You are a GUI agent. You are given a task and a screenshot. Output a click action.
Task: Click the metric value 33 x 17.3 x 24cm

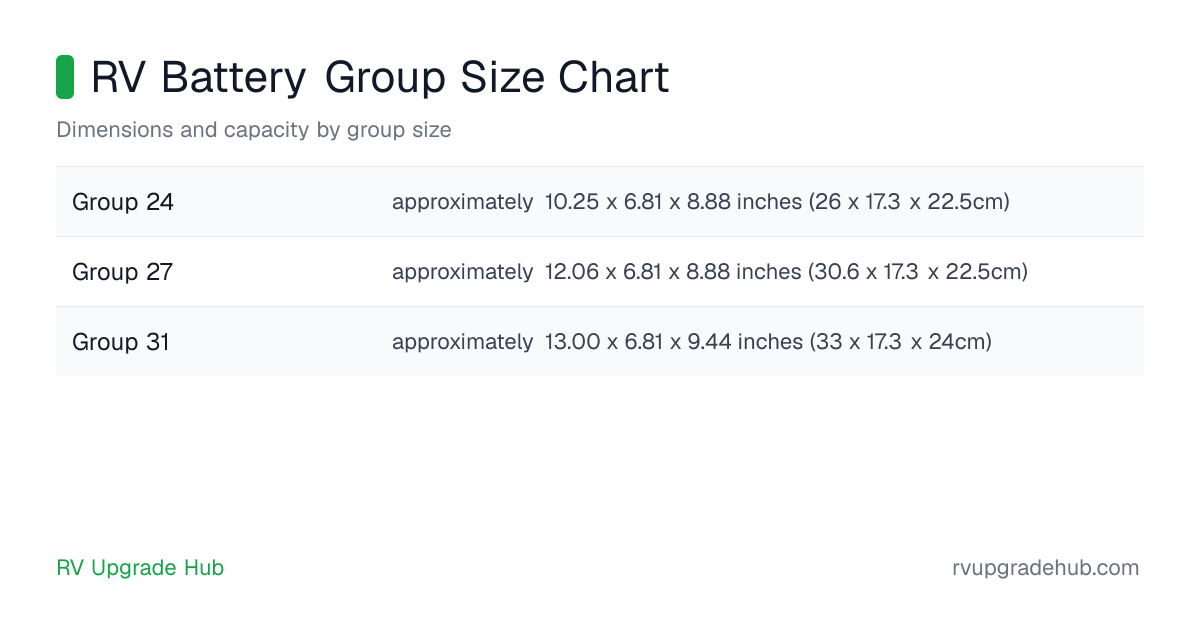tap(901, 342)
